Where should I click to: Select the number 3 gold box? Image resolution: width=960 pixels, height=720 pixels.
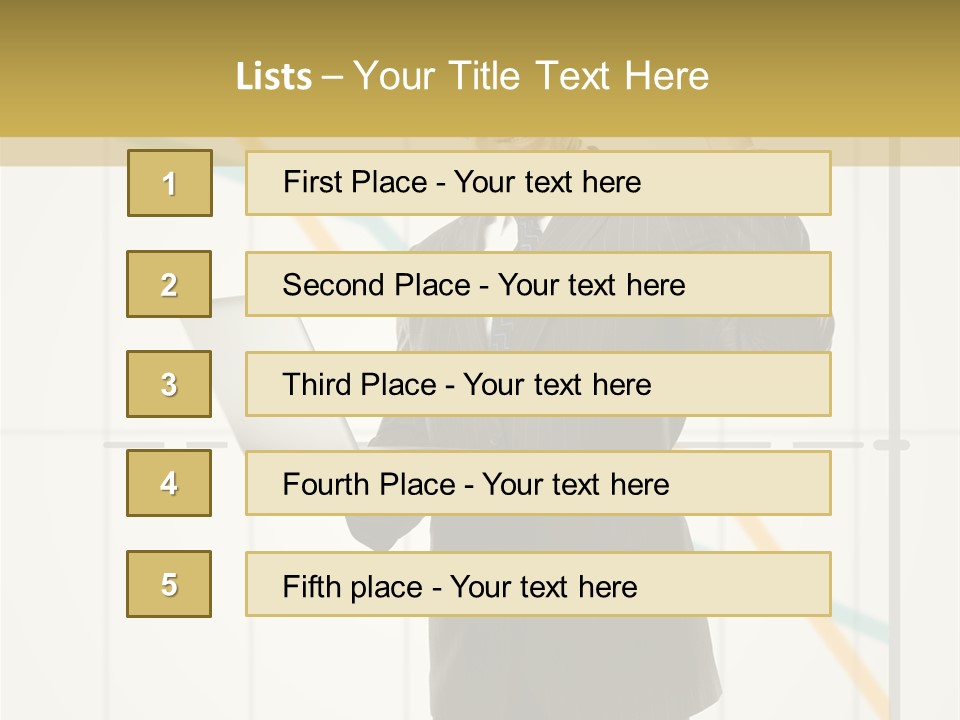pos(169,384)
